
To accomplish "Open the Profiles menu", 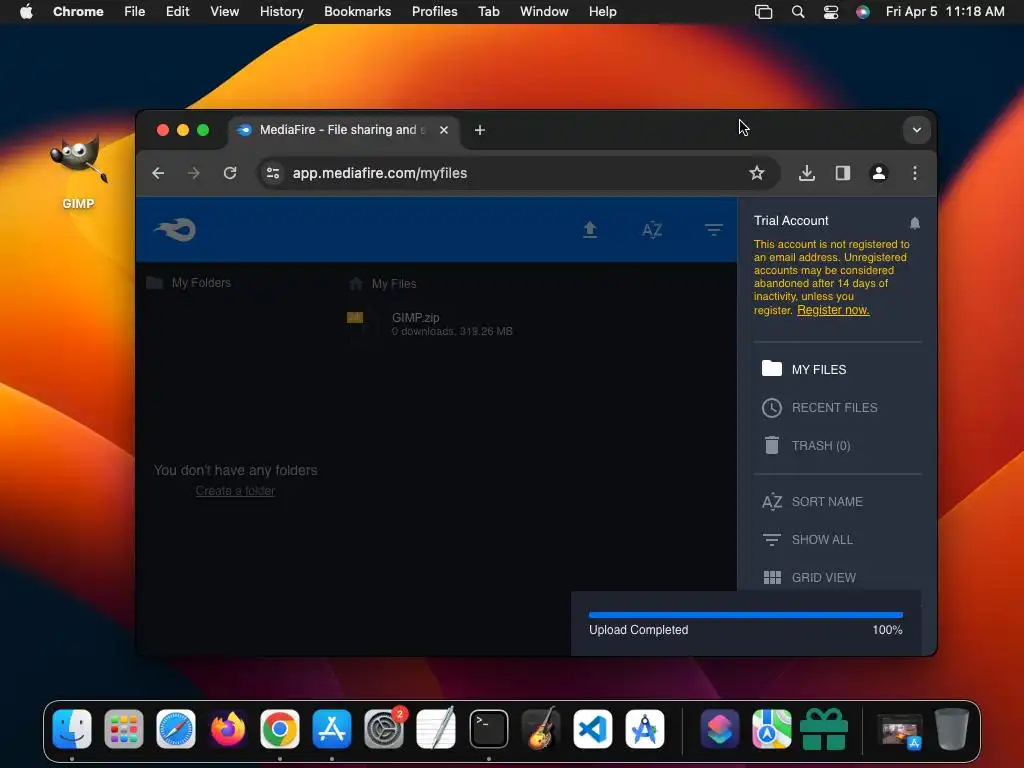I will pyautogui.click(x=434, y=12).
